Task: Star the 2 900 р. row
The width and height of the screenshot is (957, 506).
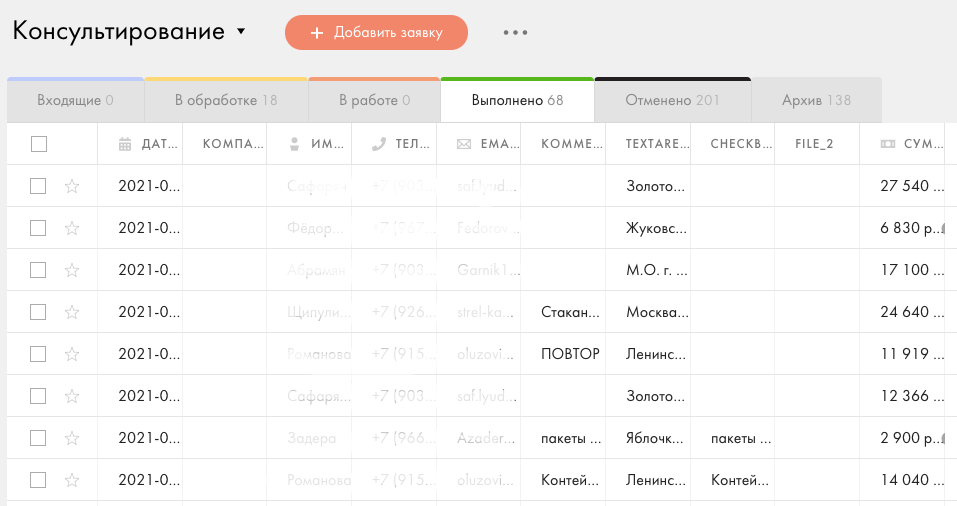Action: [x=72, y=438]
